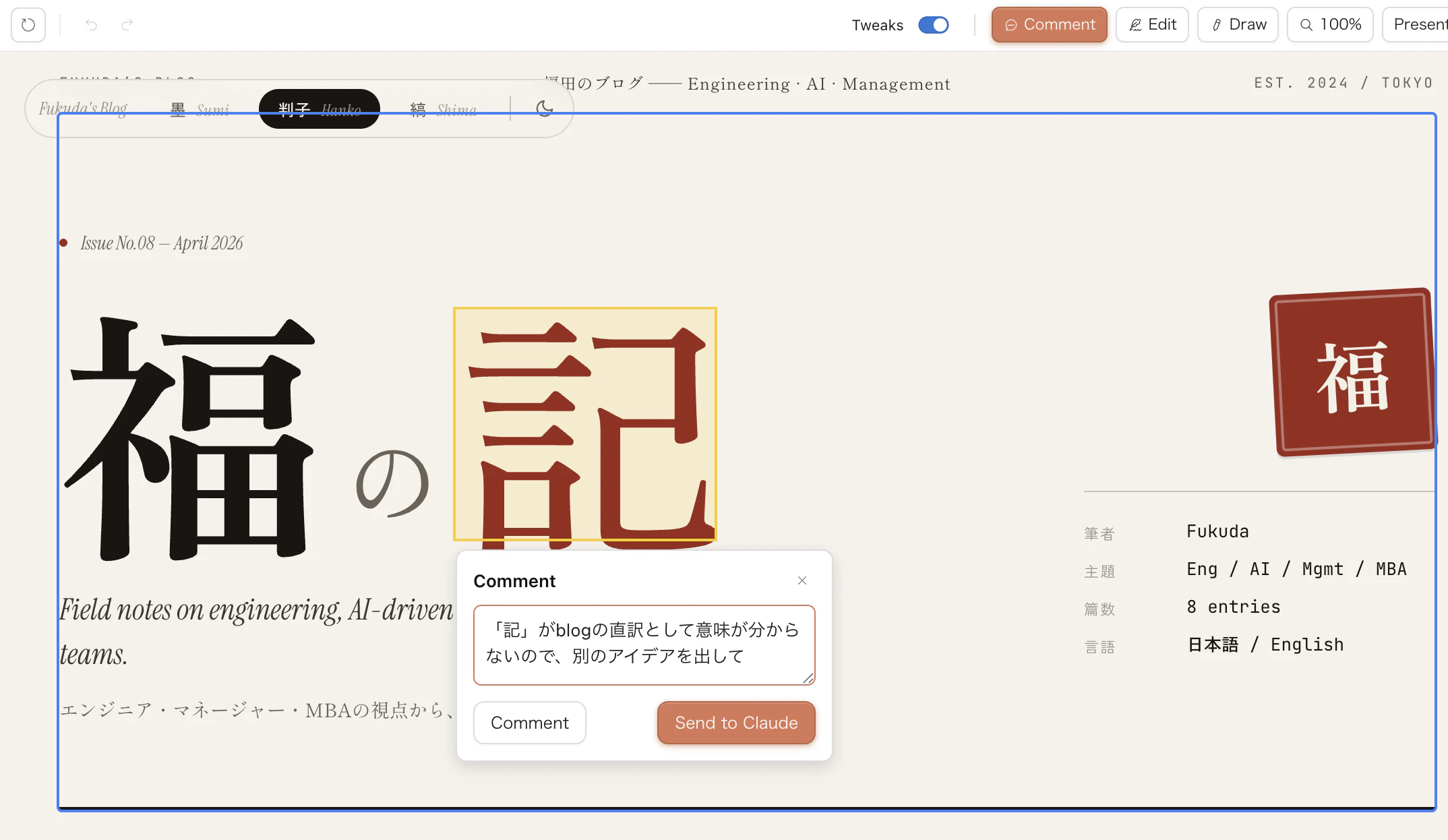Select the 判子 Hanko tab

coord(319,109)
